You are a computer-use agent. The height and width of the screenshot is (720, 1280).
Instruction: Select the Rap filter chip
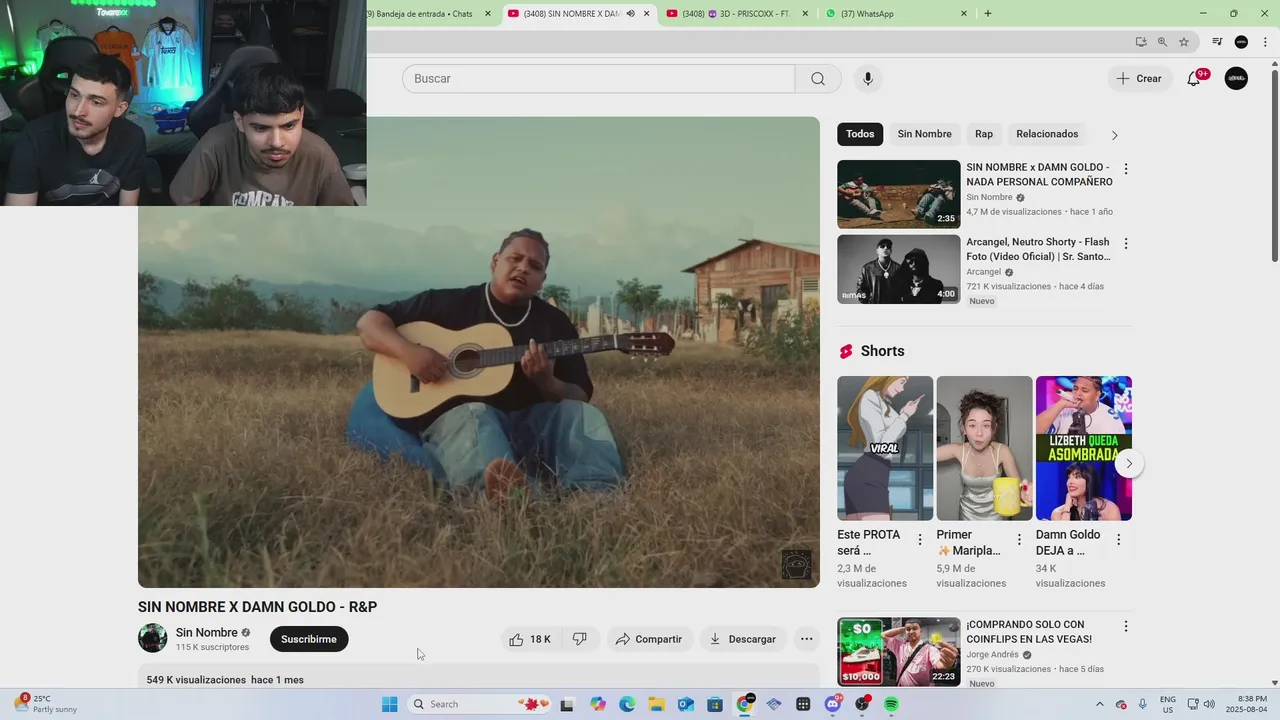984,134
